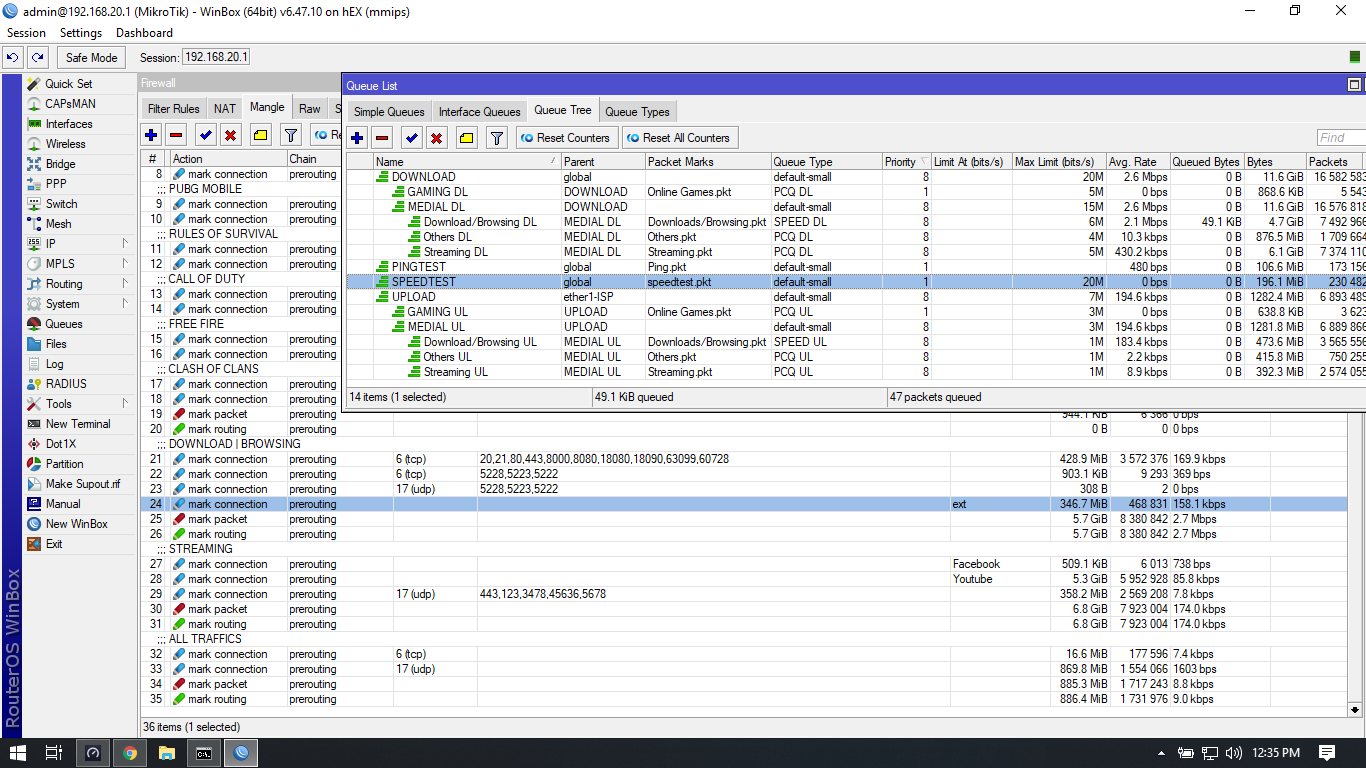Image resolution: width=1366 pixels, height=768 pixels.
Task: Disable selected queue with the red X
Action: point(437,138)
